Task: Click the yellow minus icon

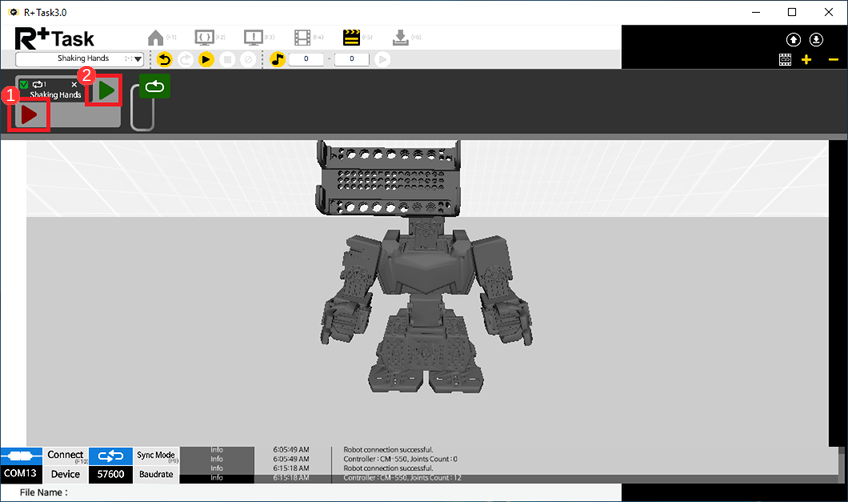Action: 833,60
